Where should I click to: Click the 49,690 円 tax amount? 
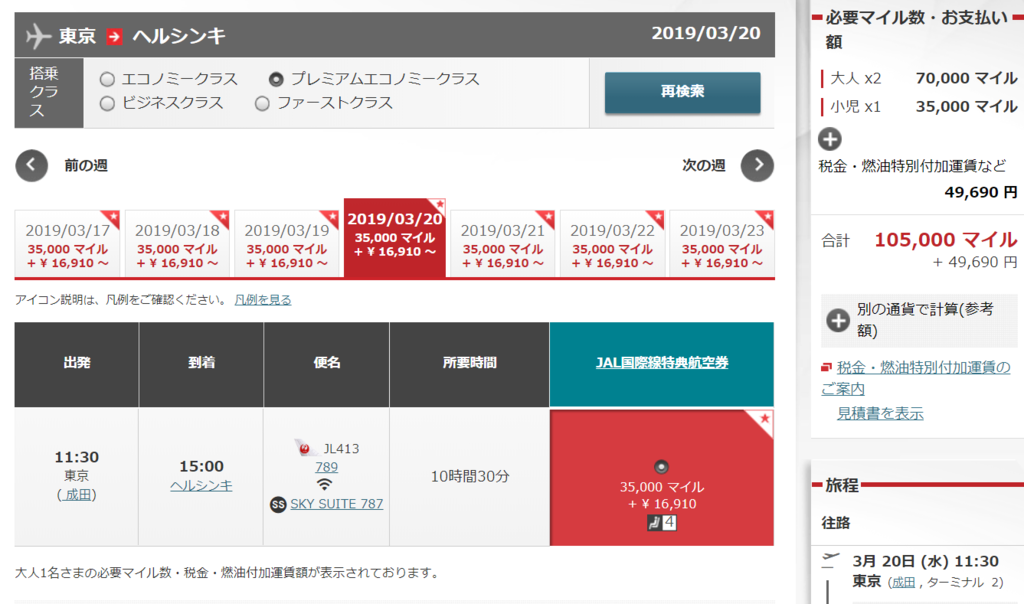[x=981, y=193]
